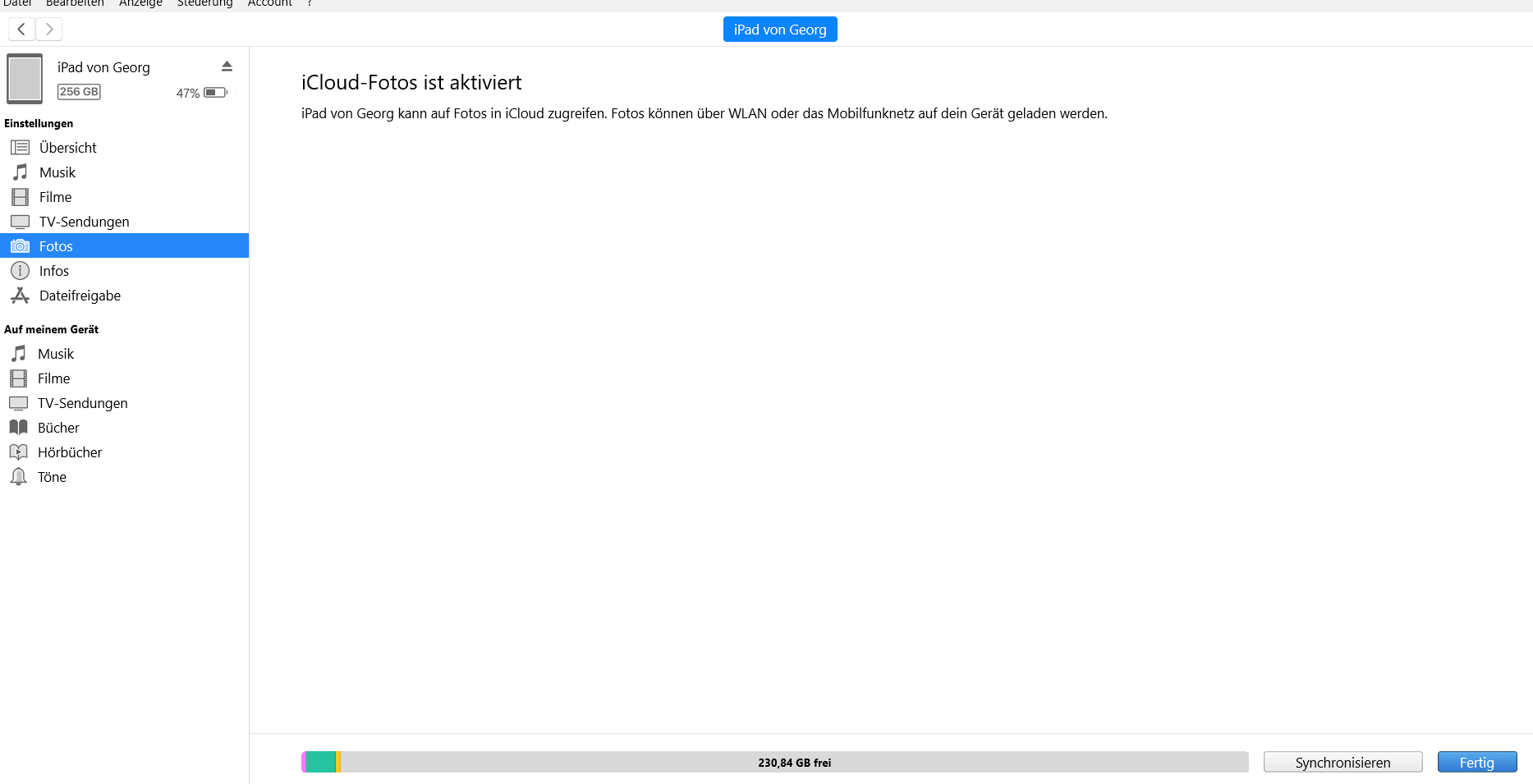Open the Infos settings entry

(x=124, y=271)
